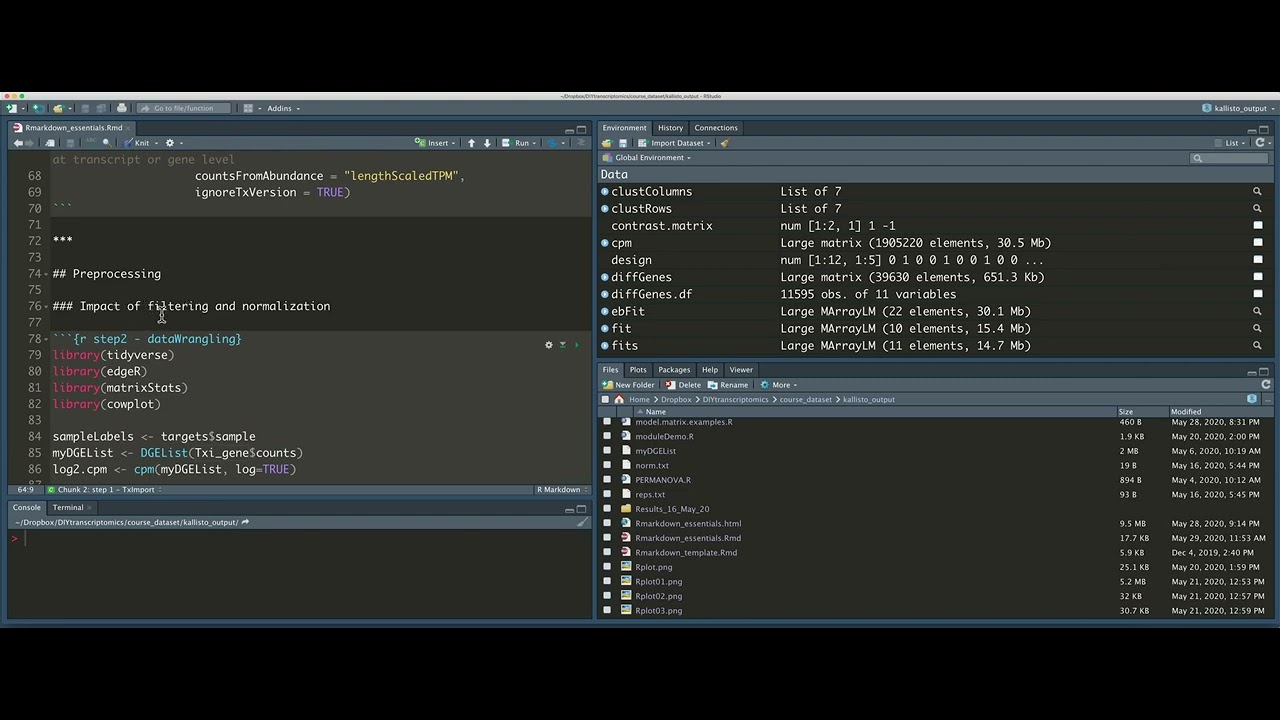Viewport: 1280px width, 720px height.
Task: Check the box for Rplot03.png
Action: point(607,611)
